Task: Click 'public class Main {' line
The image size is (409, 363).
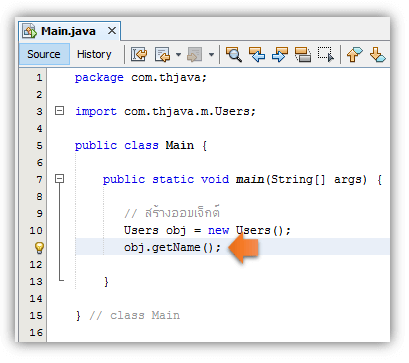Action: (141, 146)
